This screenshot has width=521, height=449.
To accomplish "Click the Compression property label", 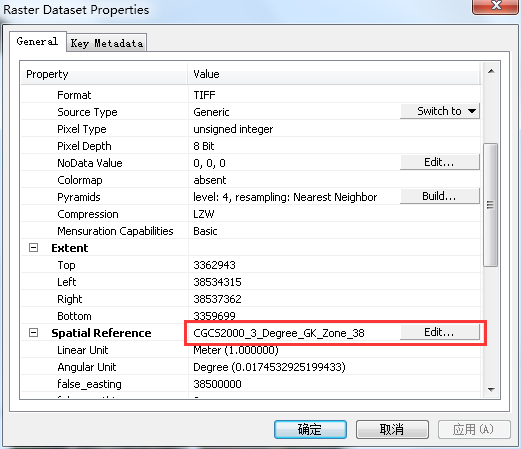I will click(x=88, y=214).
